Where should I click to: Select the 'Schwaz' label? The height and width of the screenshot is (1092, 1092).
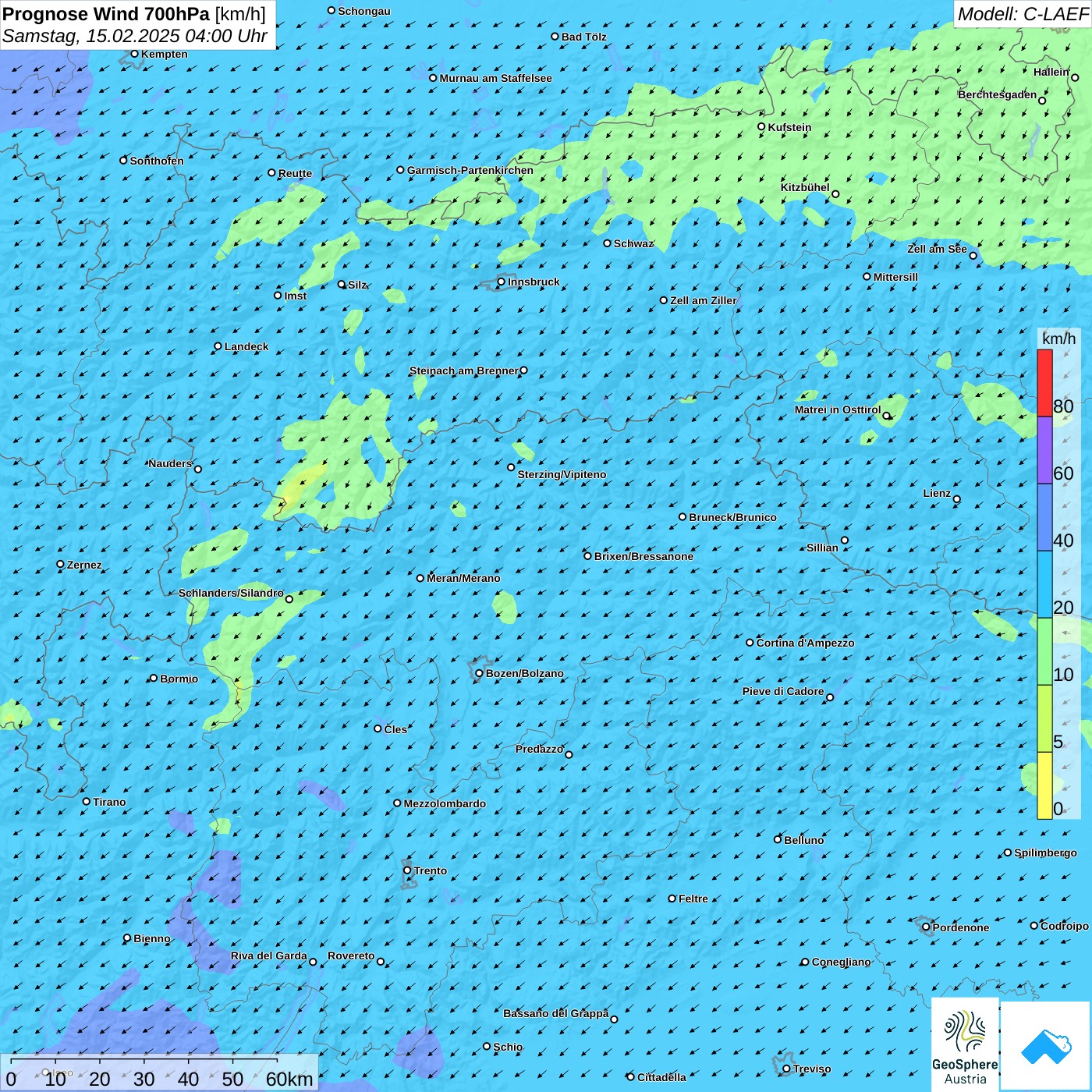pos(633,243)
